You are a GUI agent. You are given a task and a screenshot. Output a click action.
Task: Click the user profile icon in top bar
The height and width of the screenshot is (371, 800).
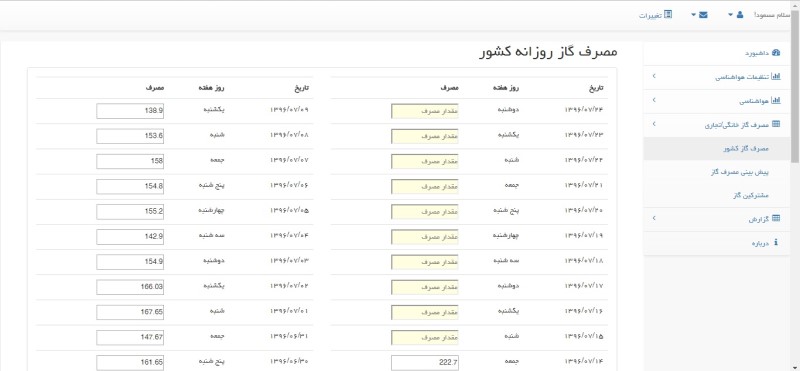(740, 15)
